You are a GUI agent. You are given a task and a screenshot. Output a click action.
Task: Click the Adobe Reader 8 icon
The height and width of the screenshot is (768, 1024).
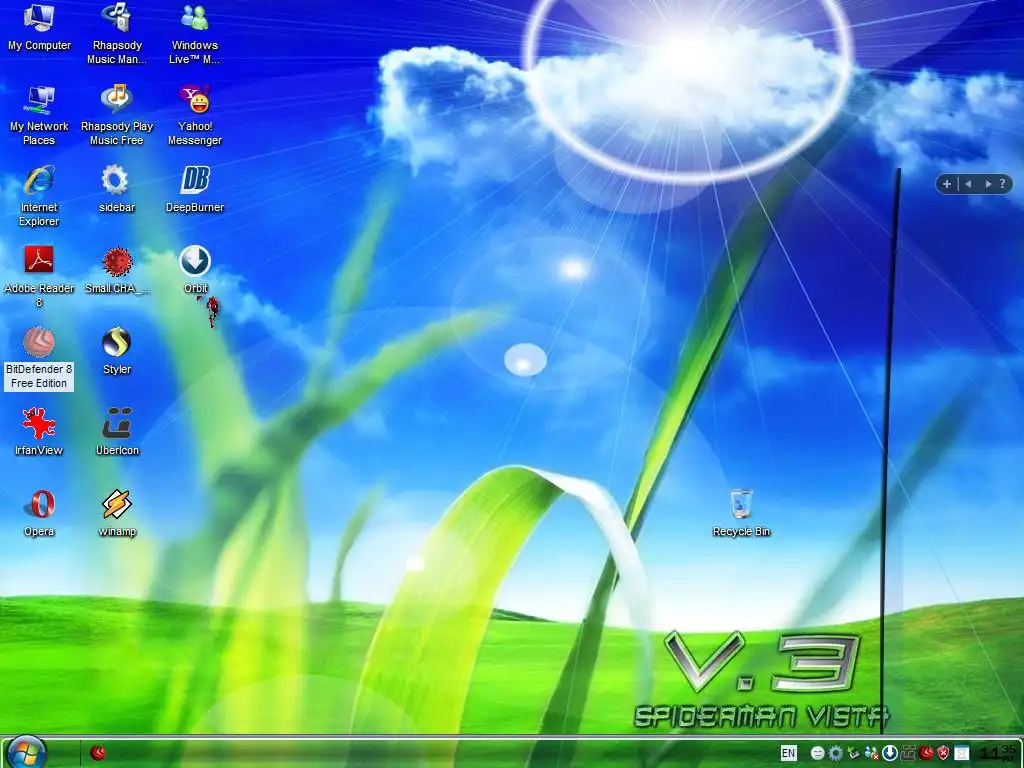click(39, 277)
